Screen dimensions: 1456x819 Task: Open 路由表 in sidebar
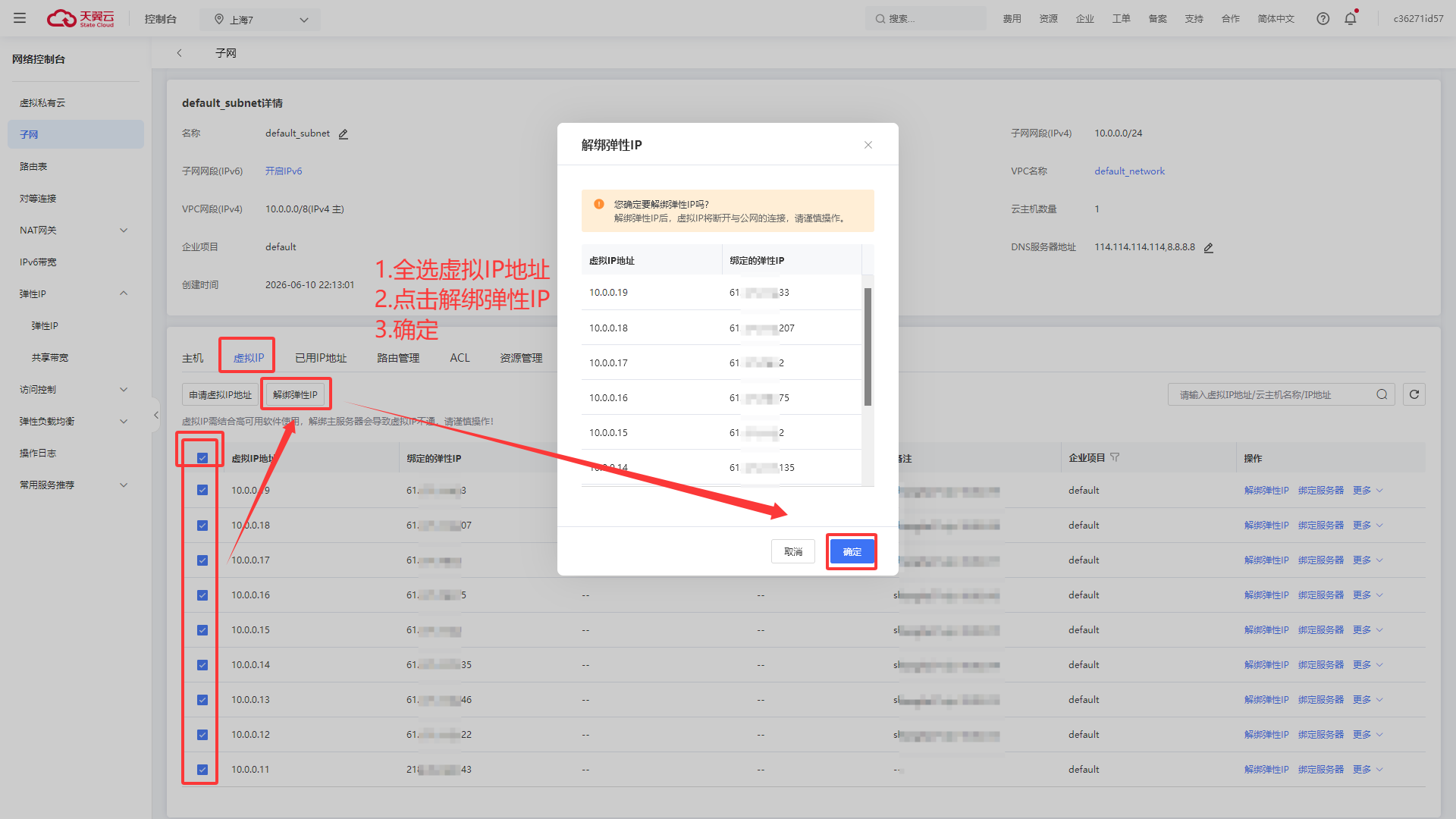point(33,167)
